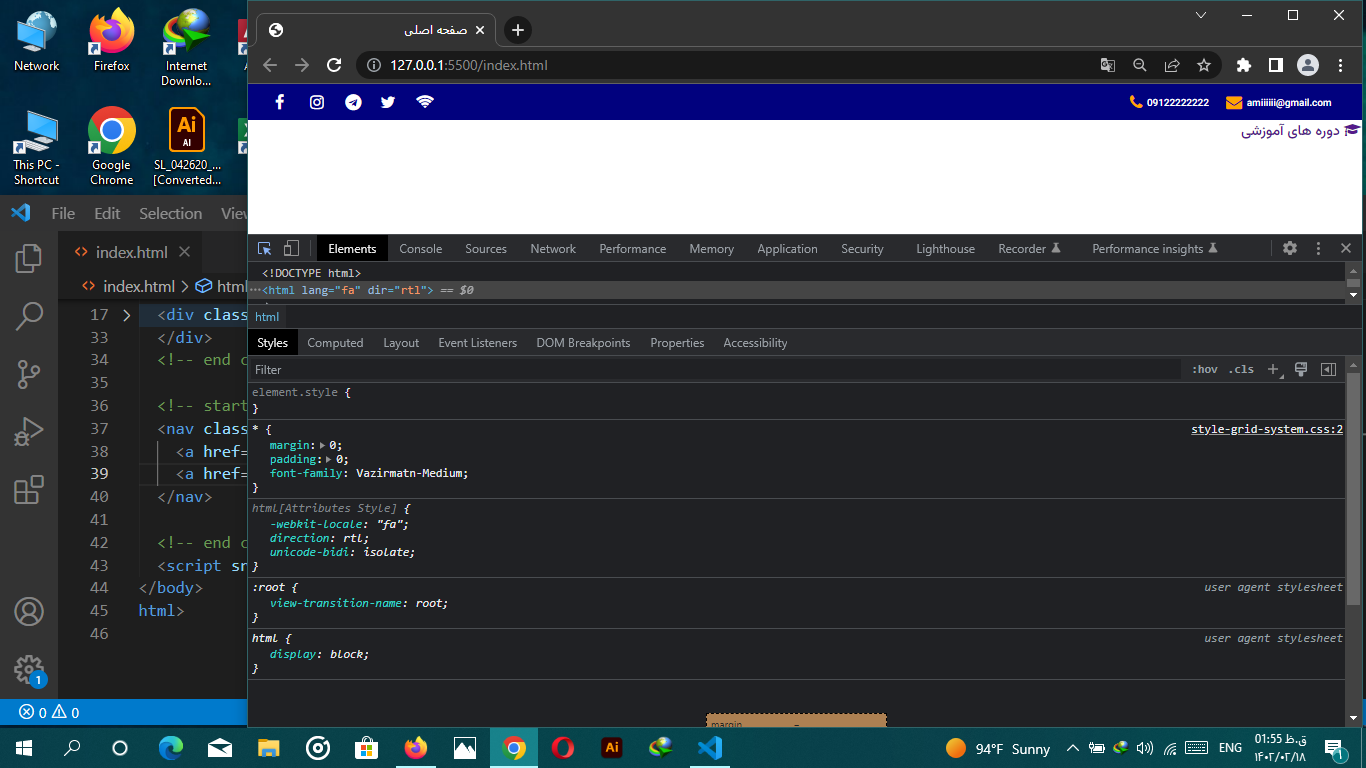This screenshot has width=1366, height=768.
Task: Open the Event Listeners tab
Action: pos(477,342)
